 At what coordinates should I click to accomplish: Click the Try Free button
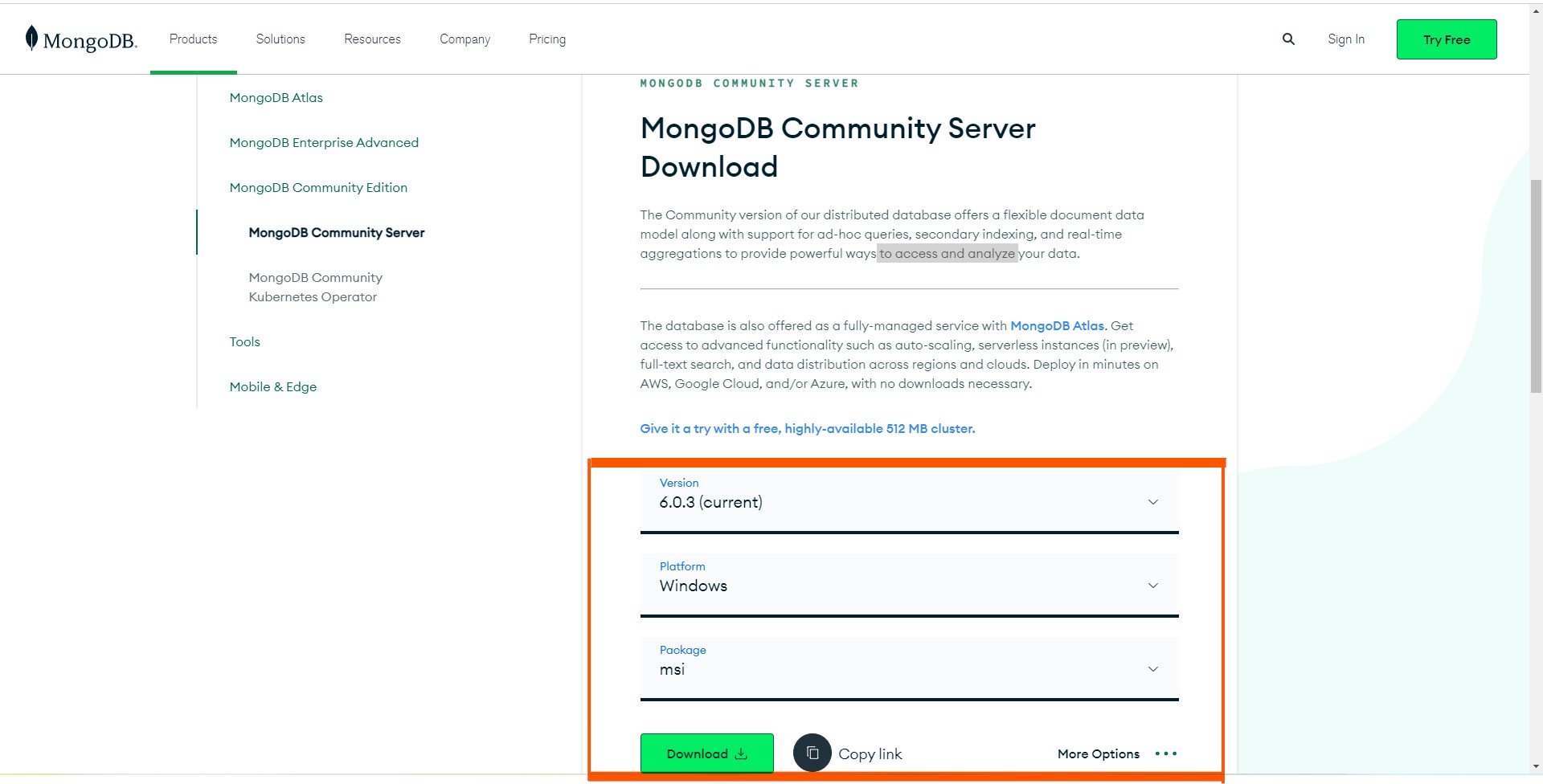(x=1447, y=39)
